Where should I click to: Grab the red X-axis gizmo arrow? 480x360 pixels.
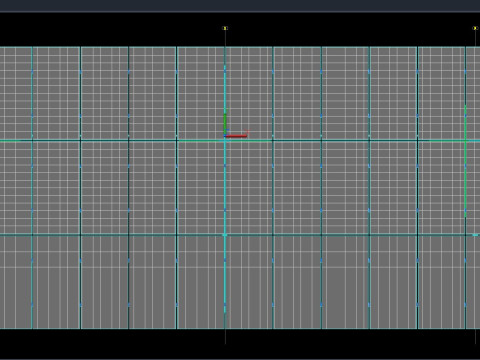[237, 136]
